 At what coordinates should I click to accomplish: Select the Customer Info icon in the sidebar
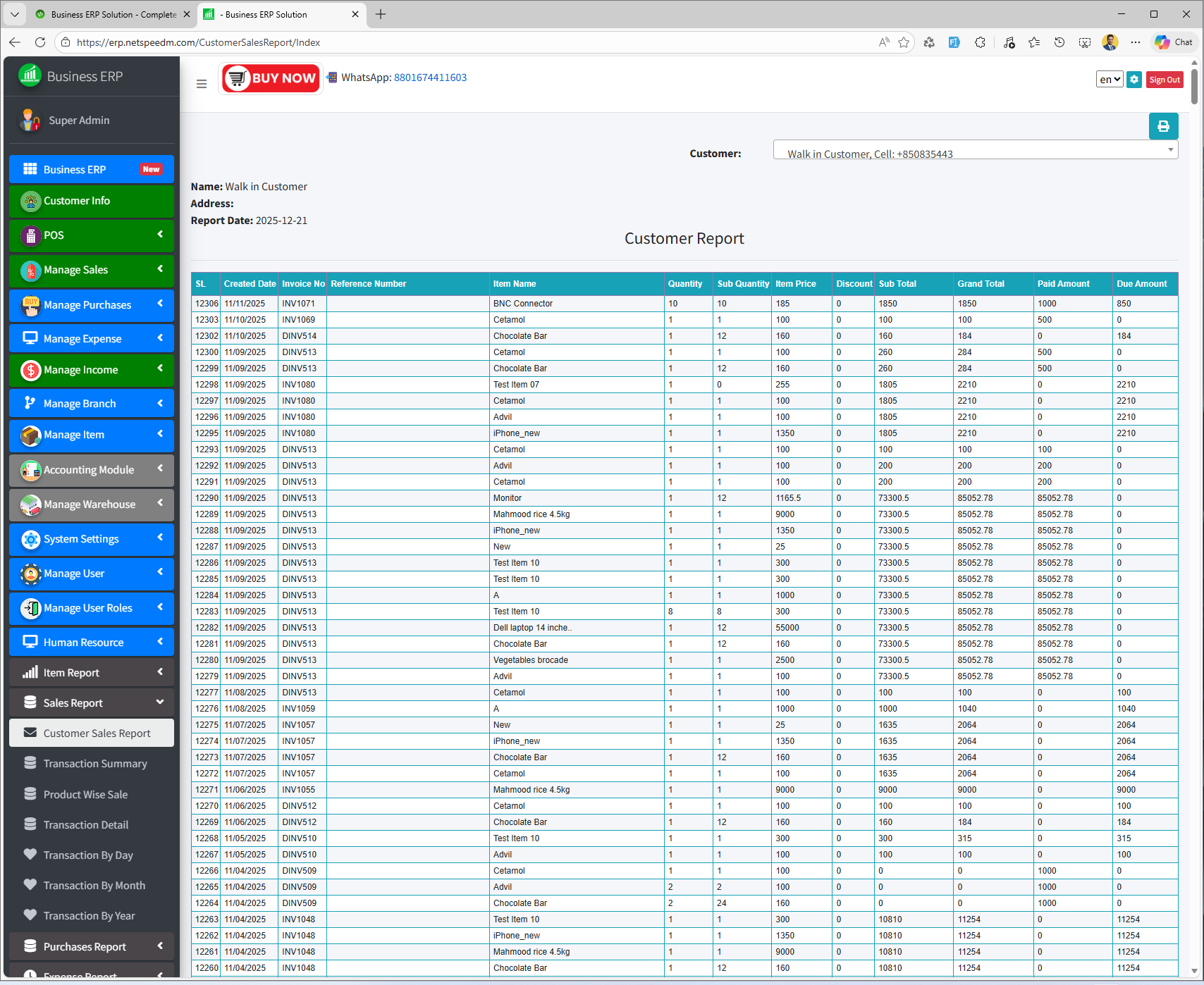(x=30, y=201)
